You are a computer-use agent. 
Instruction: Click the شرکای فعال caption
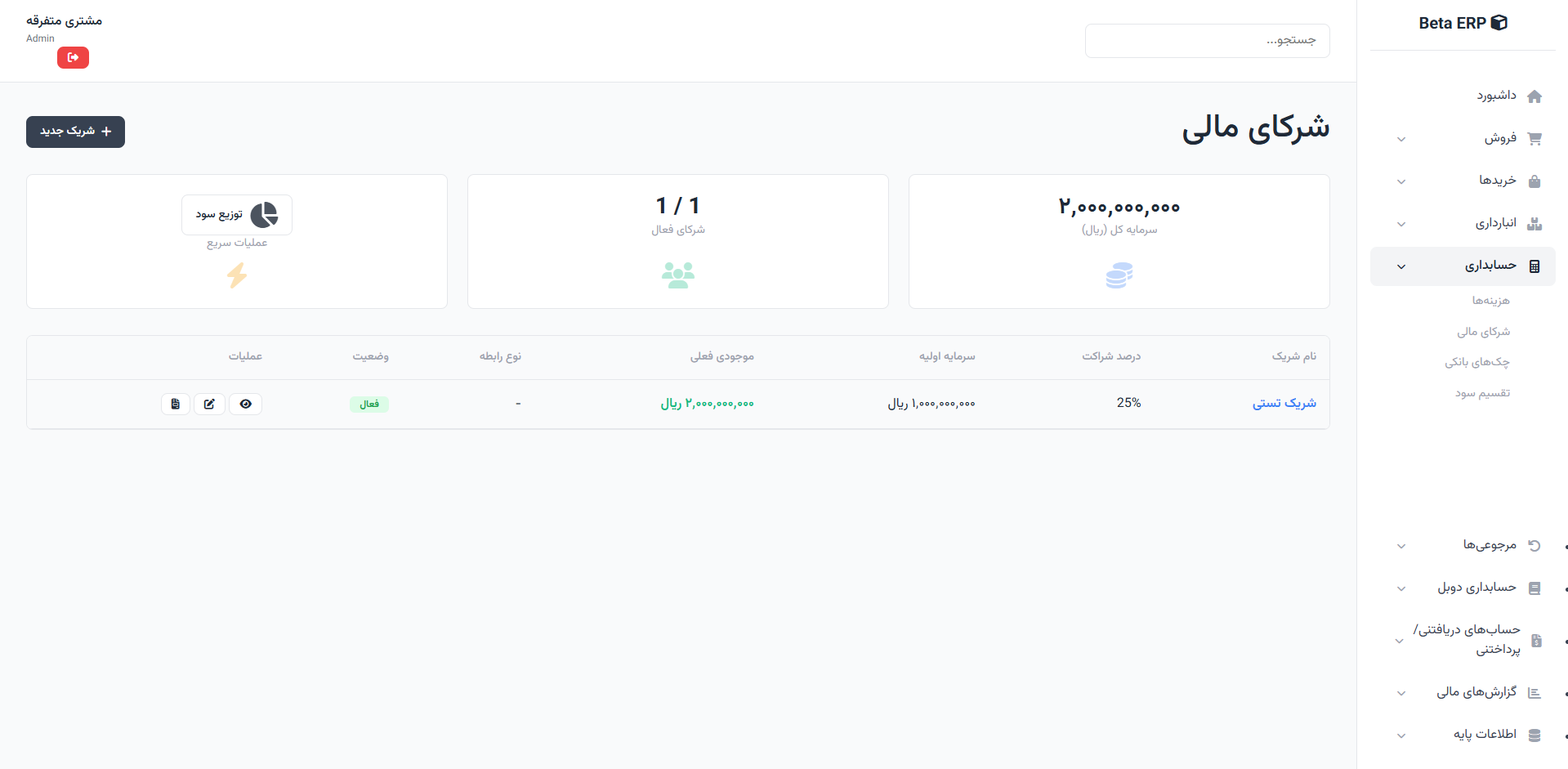[x=677, y=230]
